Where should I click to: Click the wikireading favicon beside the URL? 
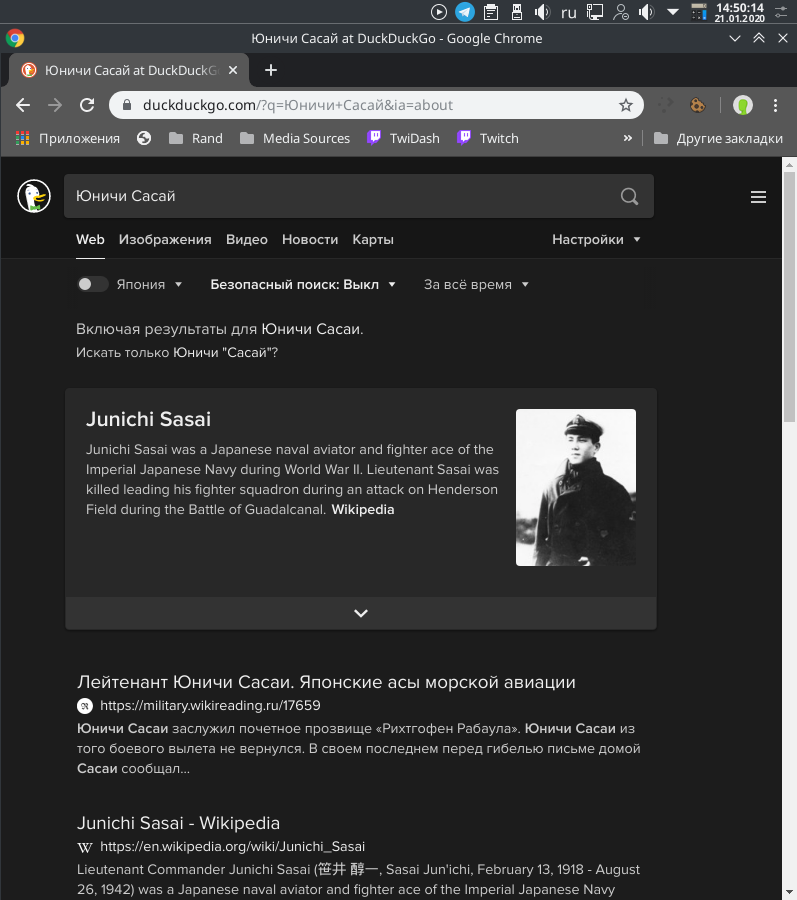(85, 705)
